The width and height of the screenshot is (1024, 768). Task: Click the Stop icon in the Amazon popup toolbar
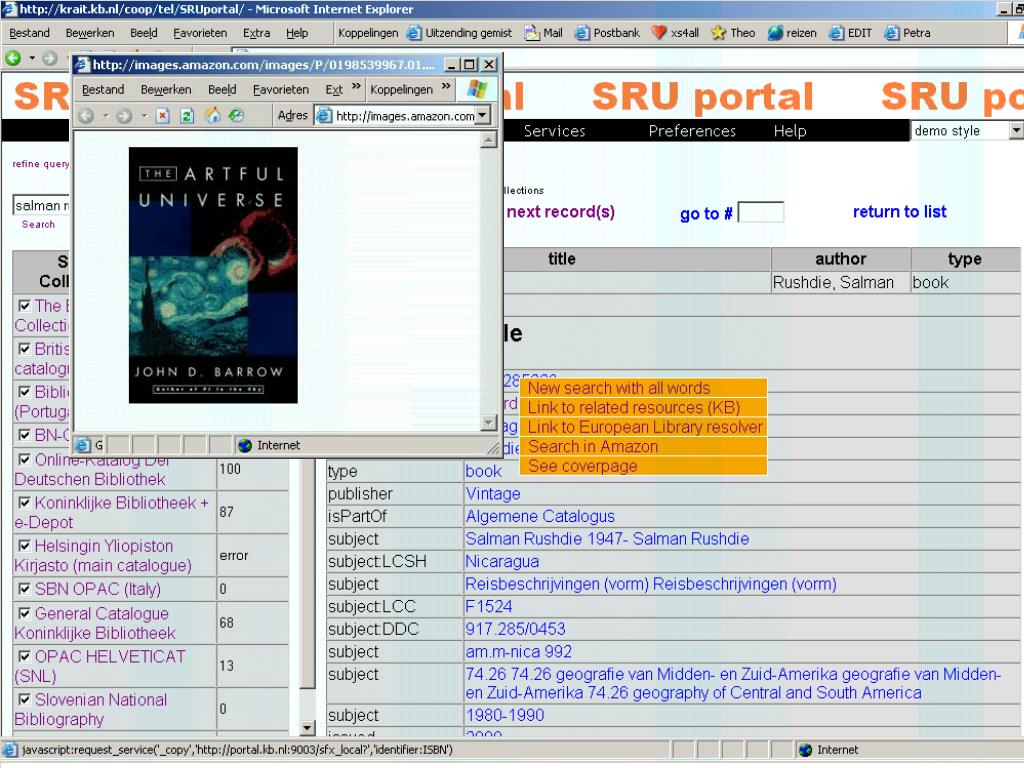coord(163,116)
